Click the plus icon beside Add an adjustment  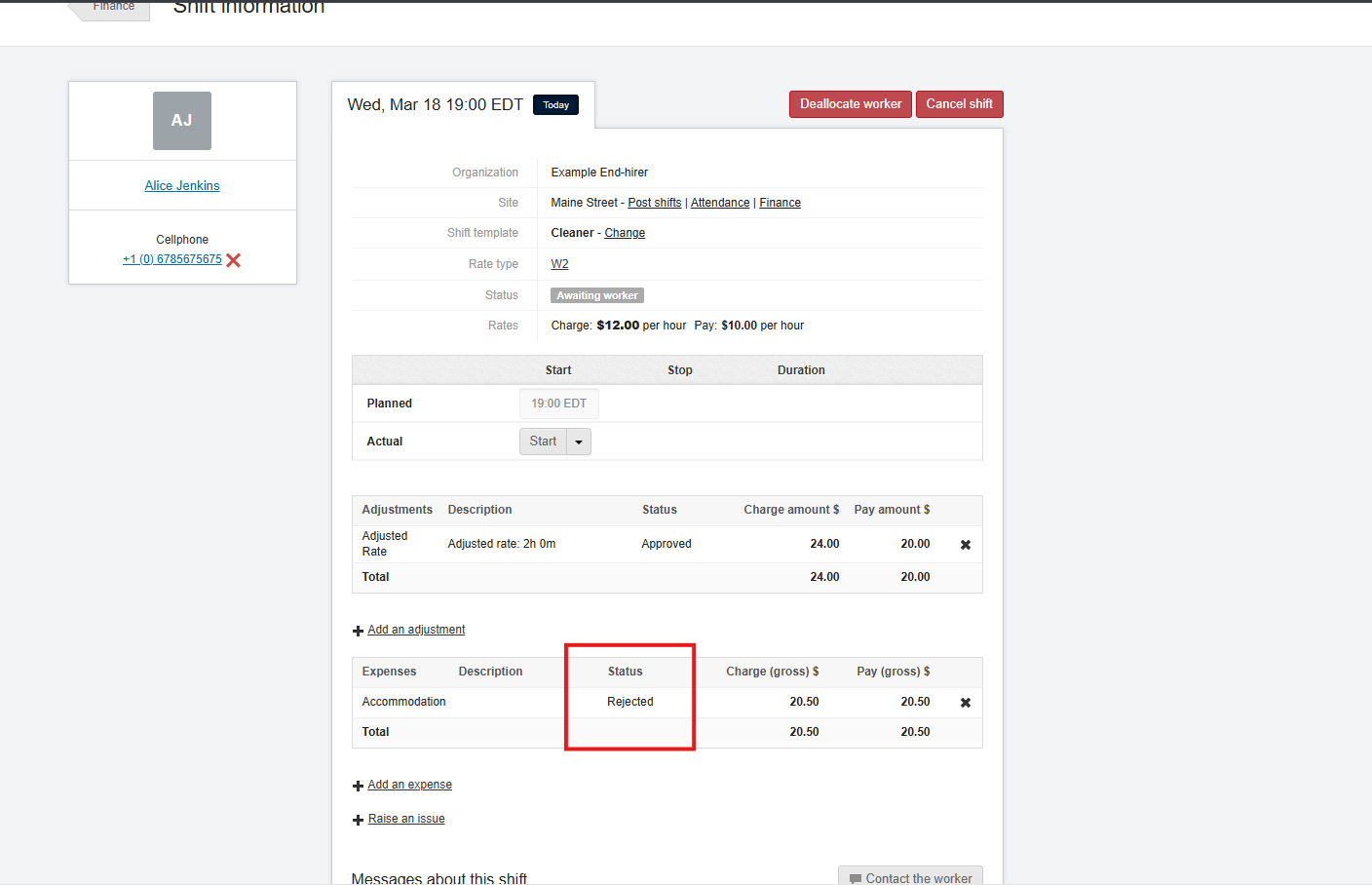358,630
